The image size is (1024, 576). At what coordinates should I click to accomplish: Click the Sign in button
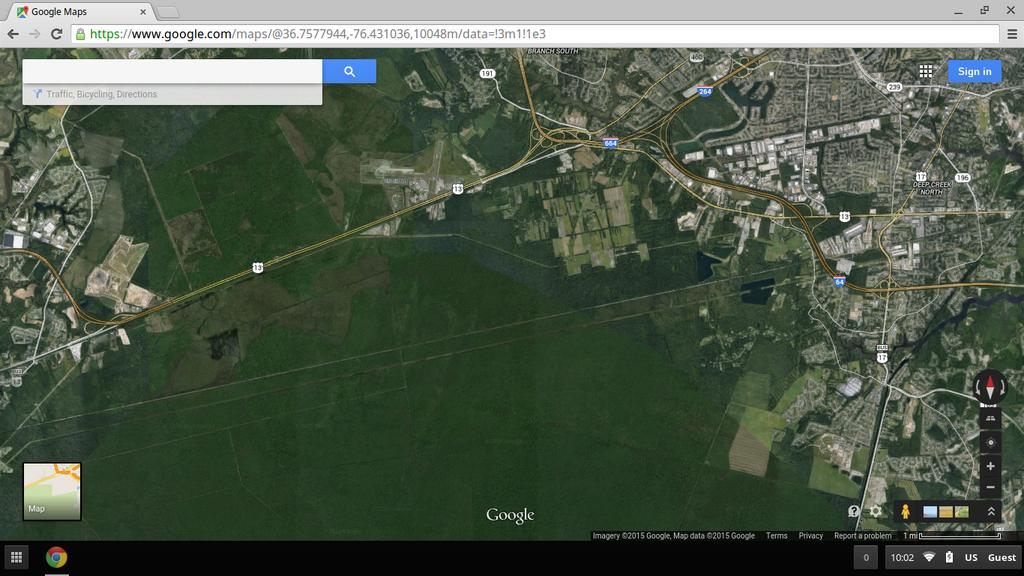click(x=974, y=71)
